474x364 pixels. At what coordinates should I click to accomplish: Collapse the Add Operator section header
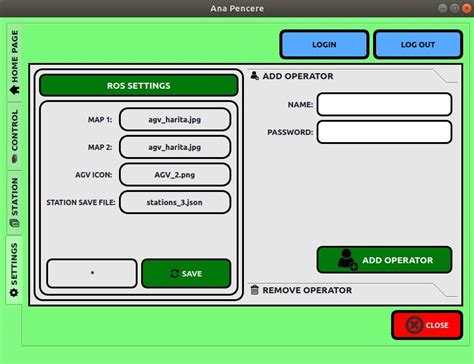[x=353, y=76]
